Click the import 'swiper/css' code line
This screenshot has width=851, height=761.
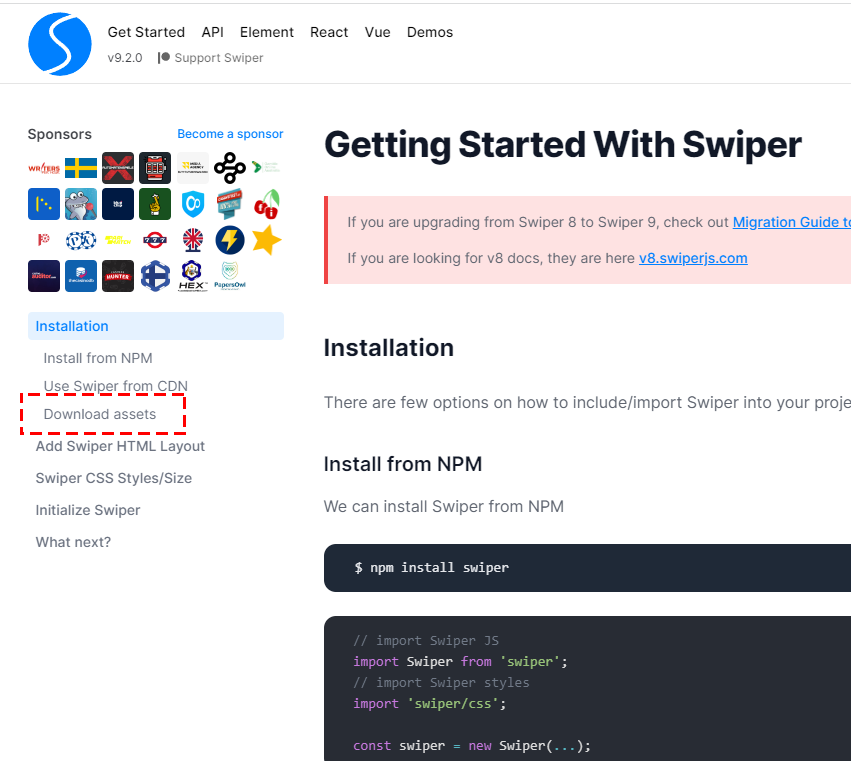[x=429, y=703]
